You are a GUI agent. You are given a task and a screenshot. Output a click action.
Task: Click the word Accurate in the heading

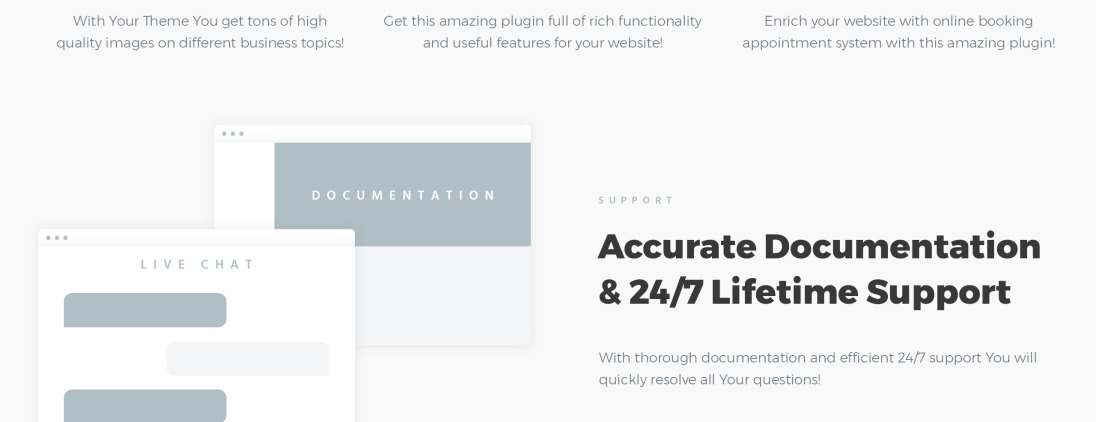[x=677, y=247]
